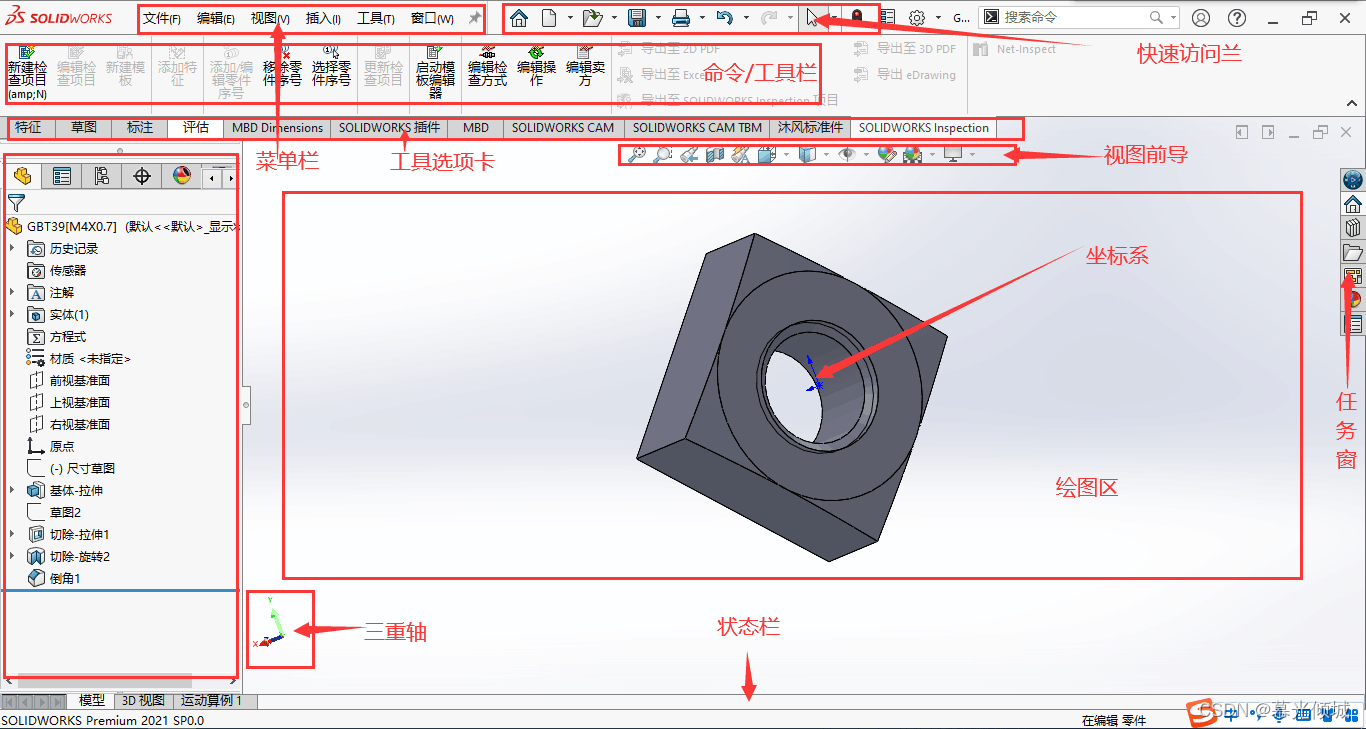Click Zoom to Fit in the view toolbar
1366x729 pixels.
pos(636,154)
